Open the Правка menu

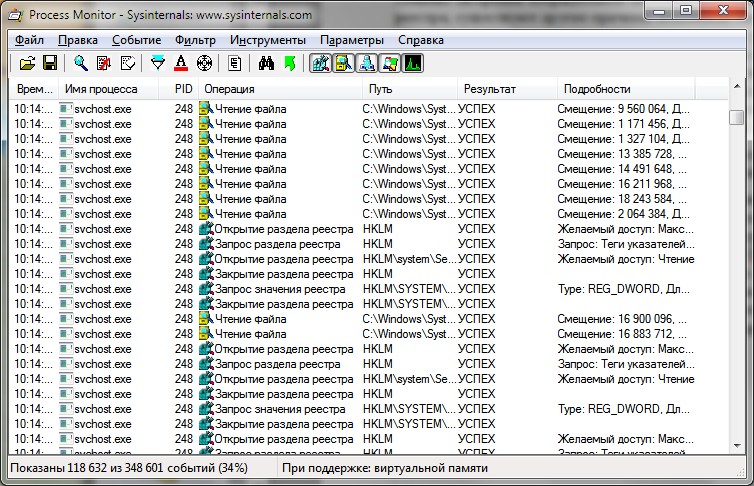(78, 40)
